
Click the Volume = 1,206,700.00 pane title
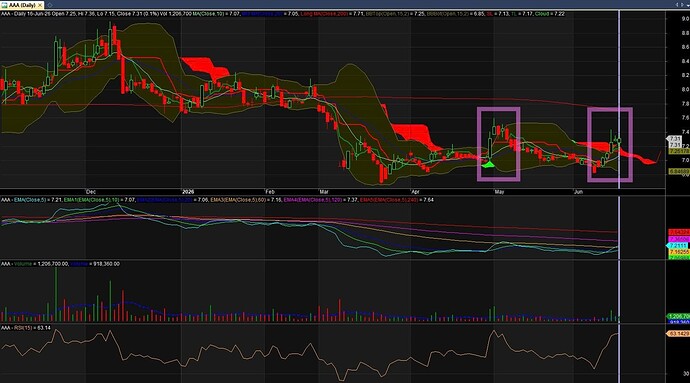coord(41,264)
